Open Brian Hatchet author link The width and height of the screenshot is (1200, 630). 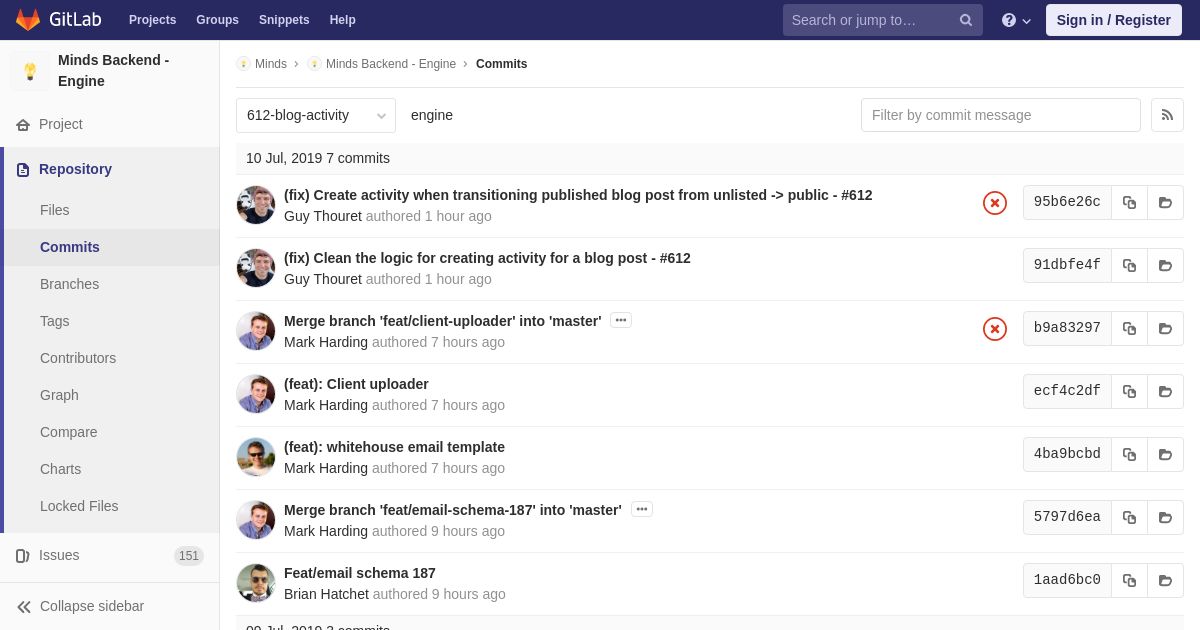pyautogui.click(x=326, y=594)
